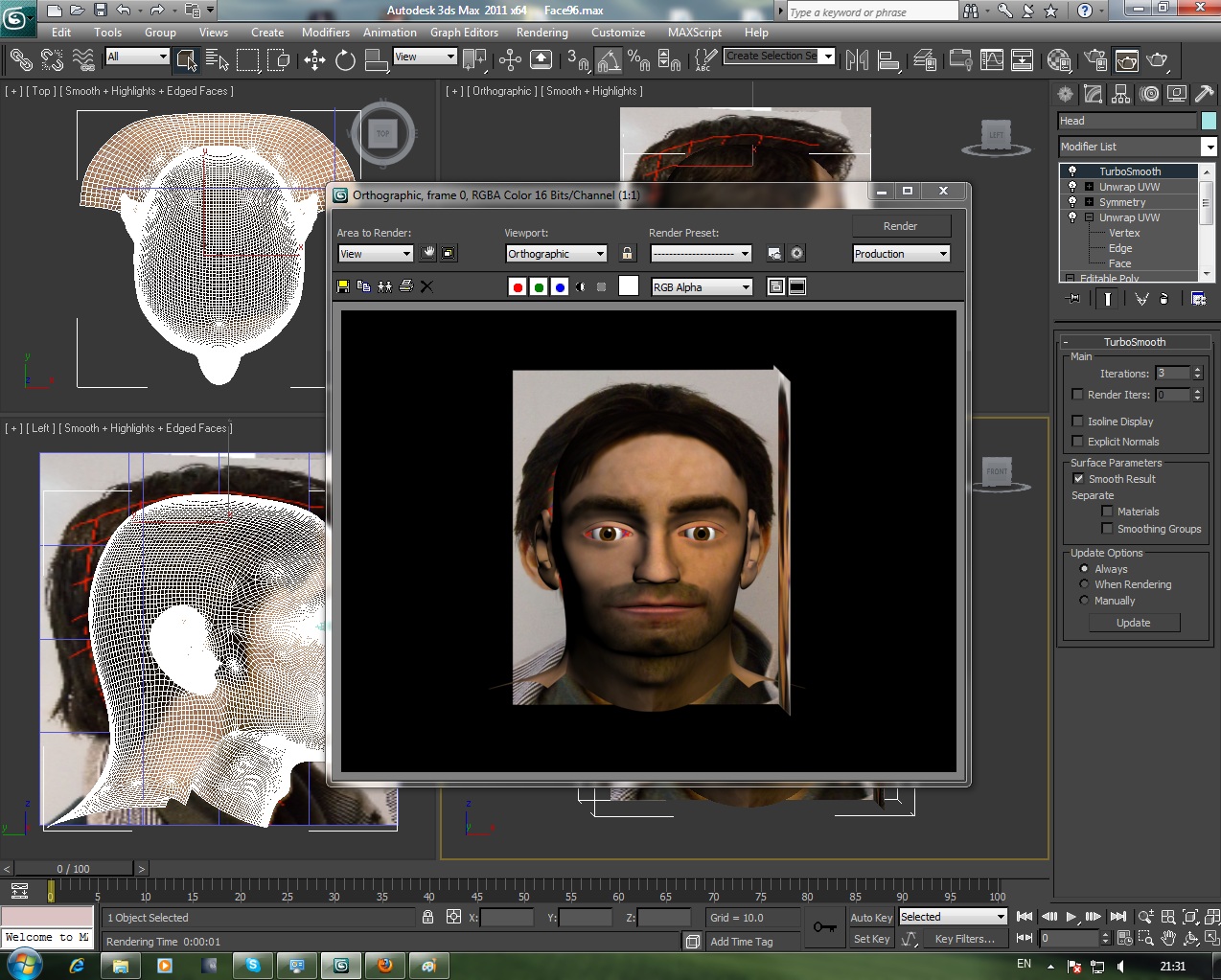The height and width of the screenshot is (980, 1221).
Task: Open the Render Setup teapot icon
Action: click(x=1094, y=60)
